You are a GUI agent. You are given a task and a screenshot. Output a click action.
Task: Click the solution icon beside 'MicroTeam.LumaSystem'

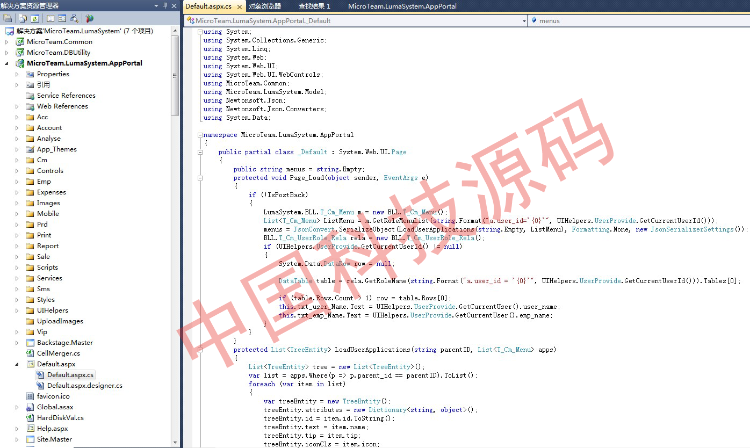click(x=10, y=31)
